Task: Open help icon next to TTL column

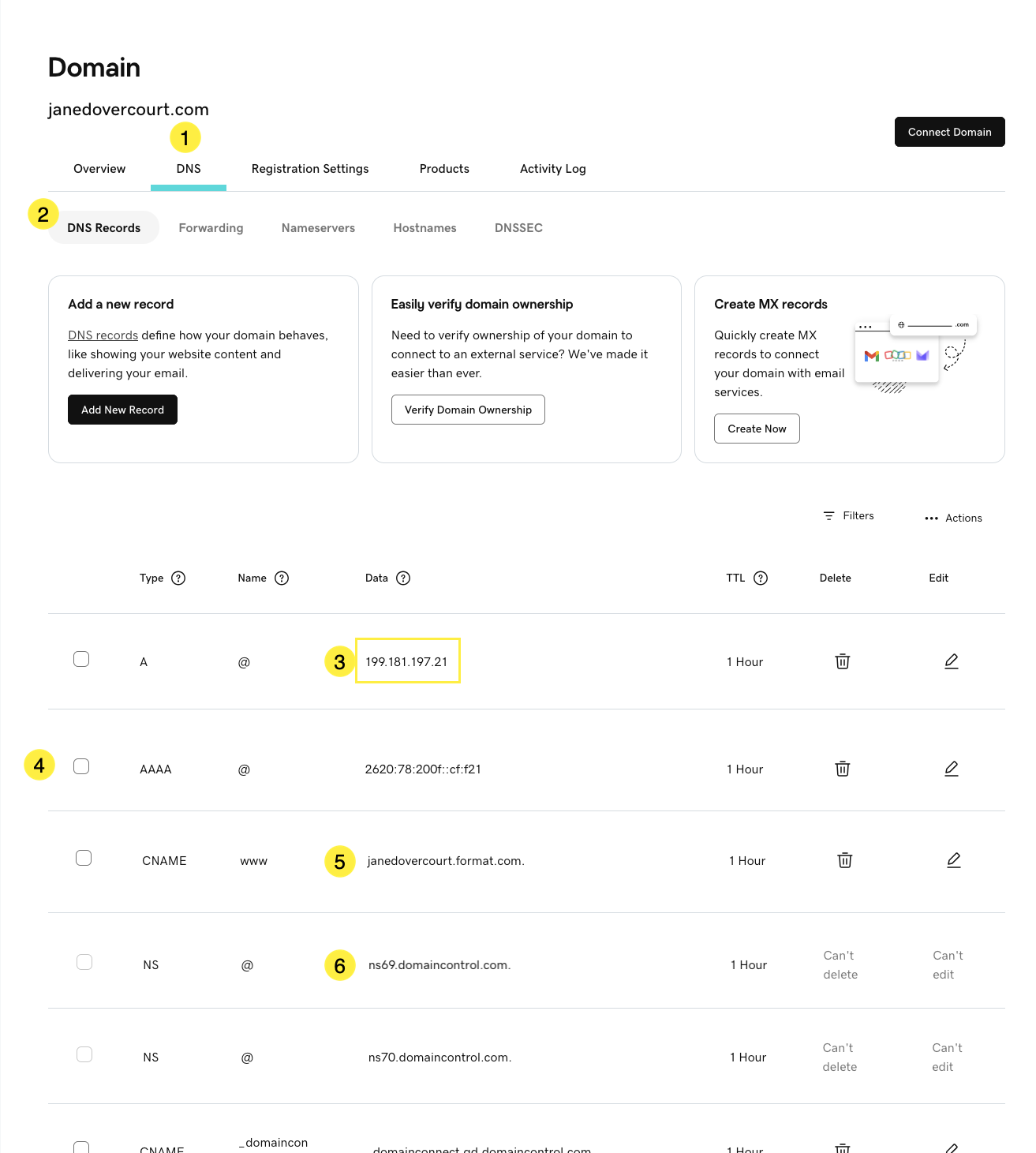Action: (x=761, y=578)
